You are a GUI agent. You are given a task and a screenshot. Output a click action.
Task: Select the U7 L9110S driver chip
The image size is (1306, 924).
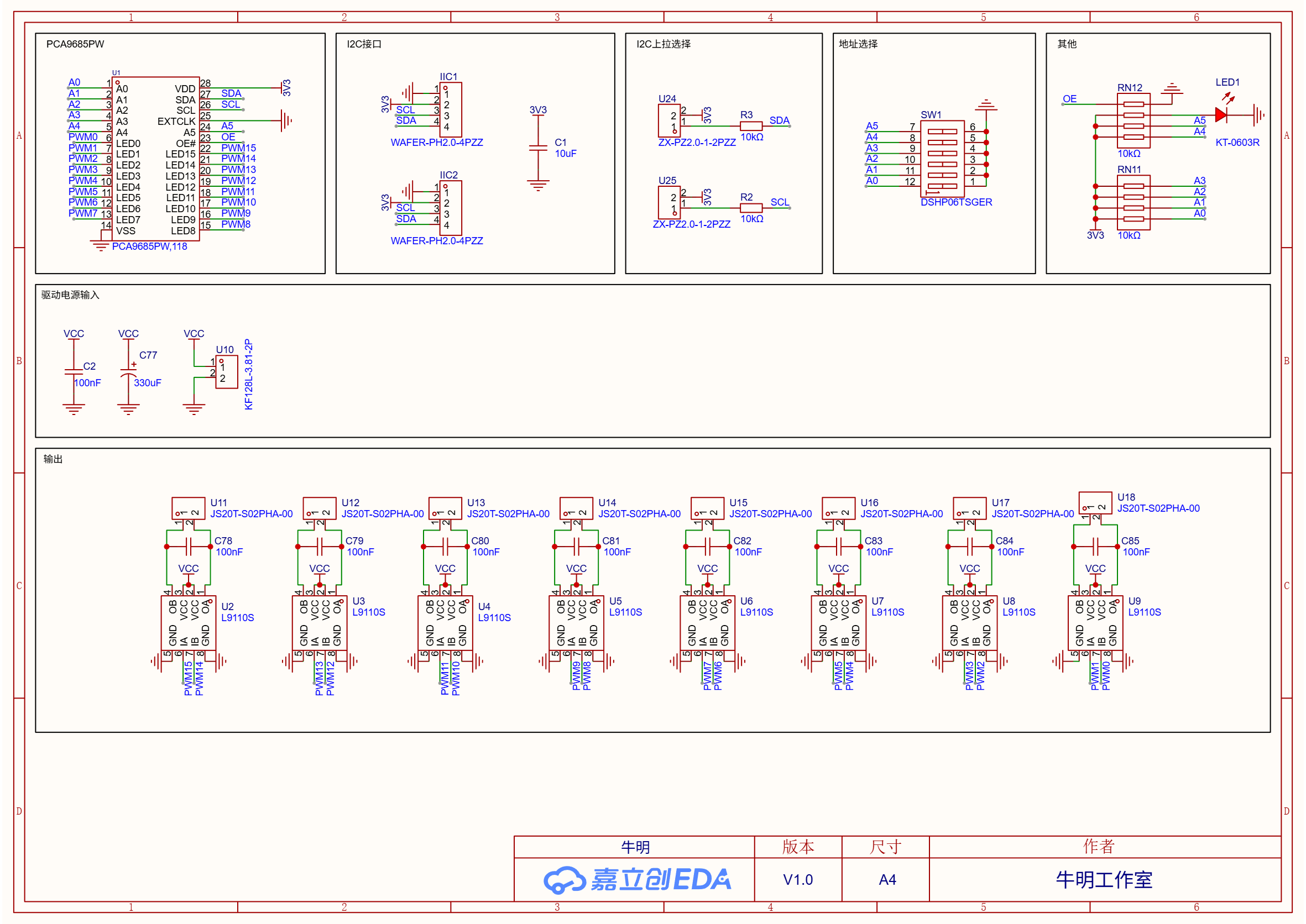tap(838, 623)
